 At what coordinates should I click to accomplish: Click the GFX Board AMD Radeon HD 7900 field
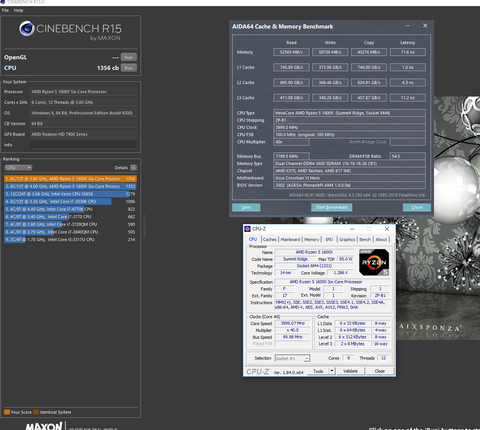pyautogui.click(x=83, y=134)
